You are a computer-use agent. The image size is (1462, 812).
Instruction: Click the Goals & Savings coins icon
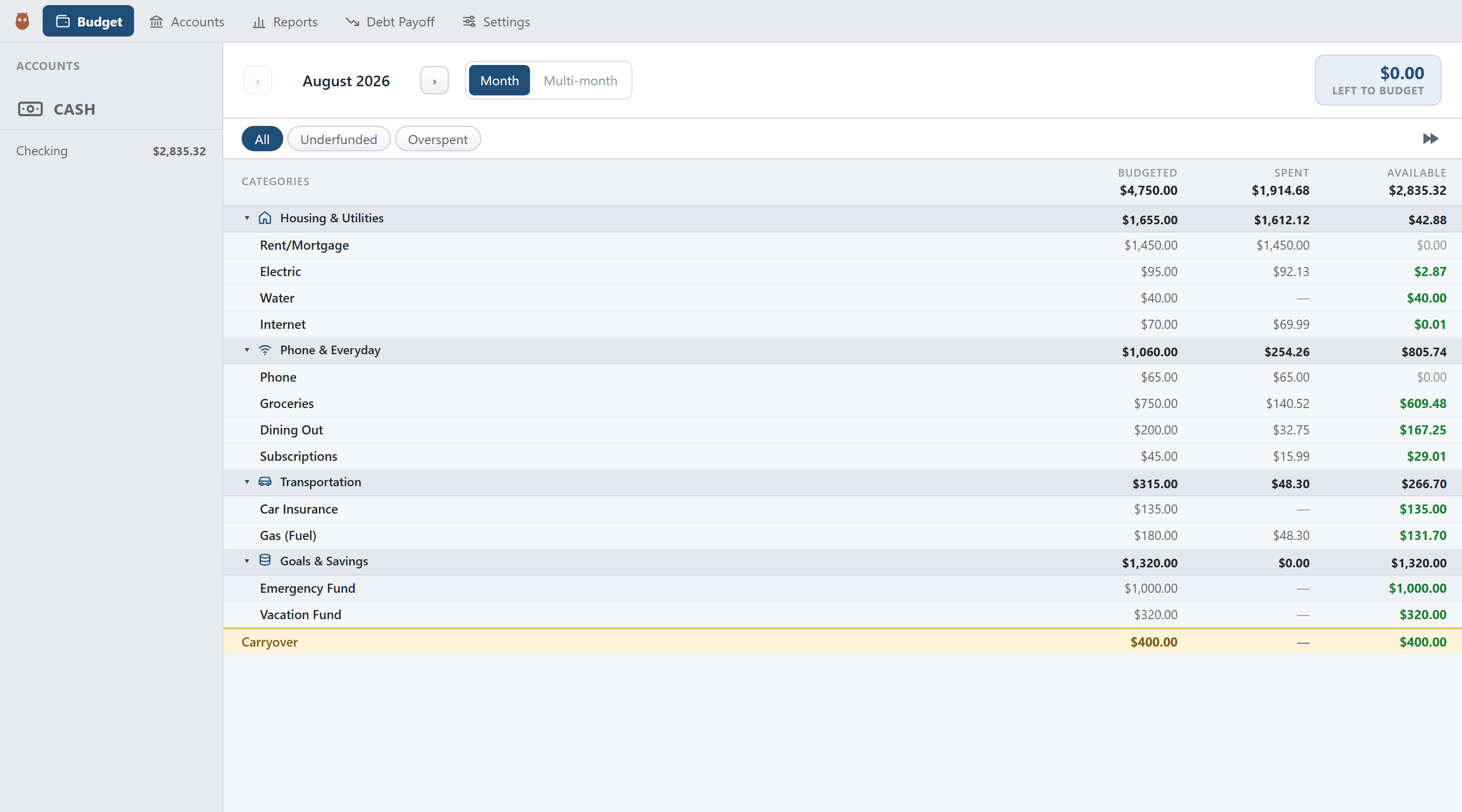pyautogui.click(x=265, y=561)
